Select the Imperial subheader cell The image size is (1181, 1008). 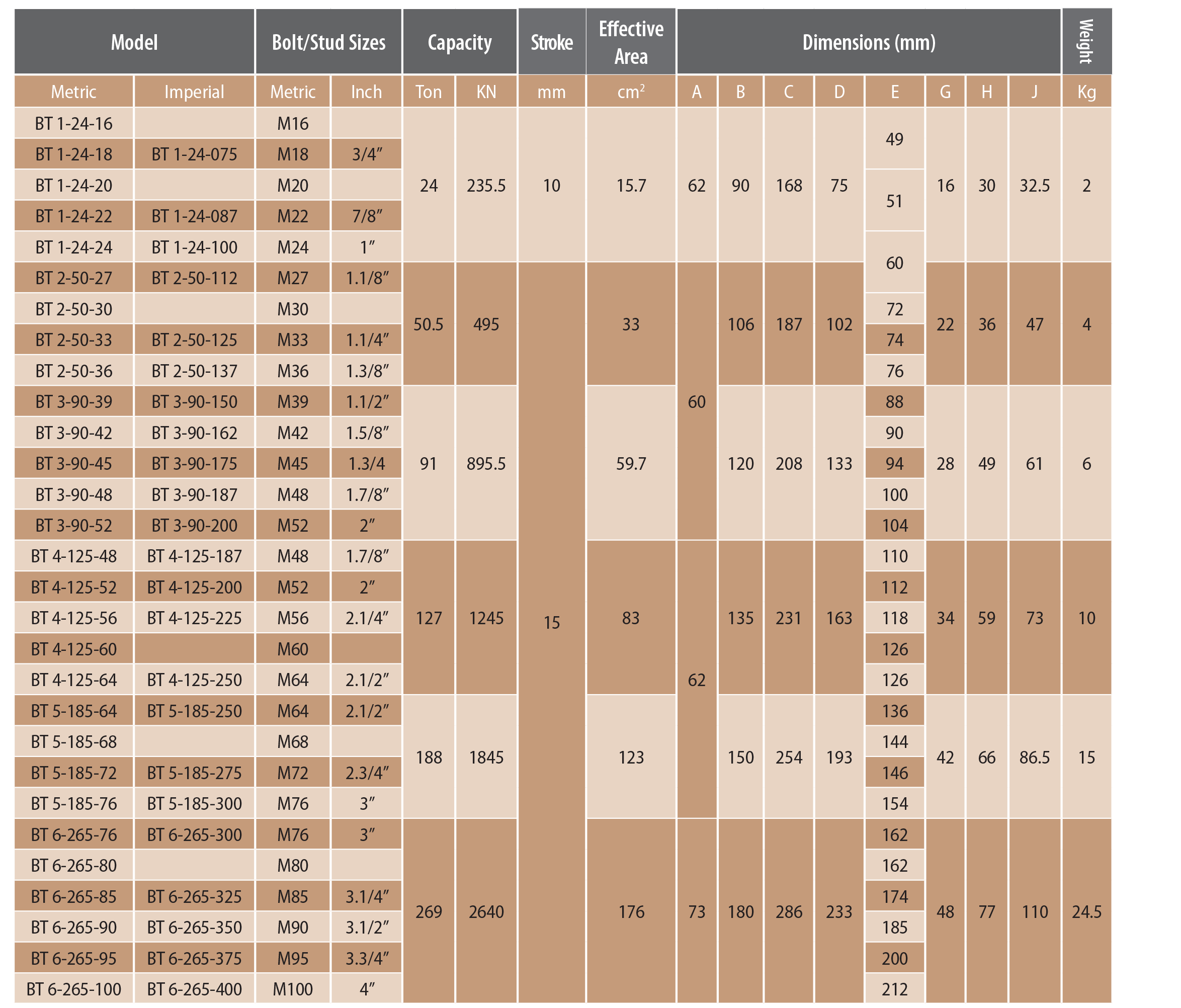(x=194, y=92)
